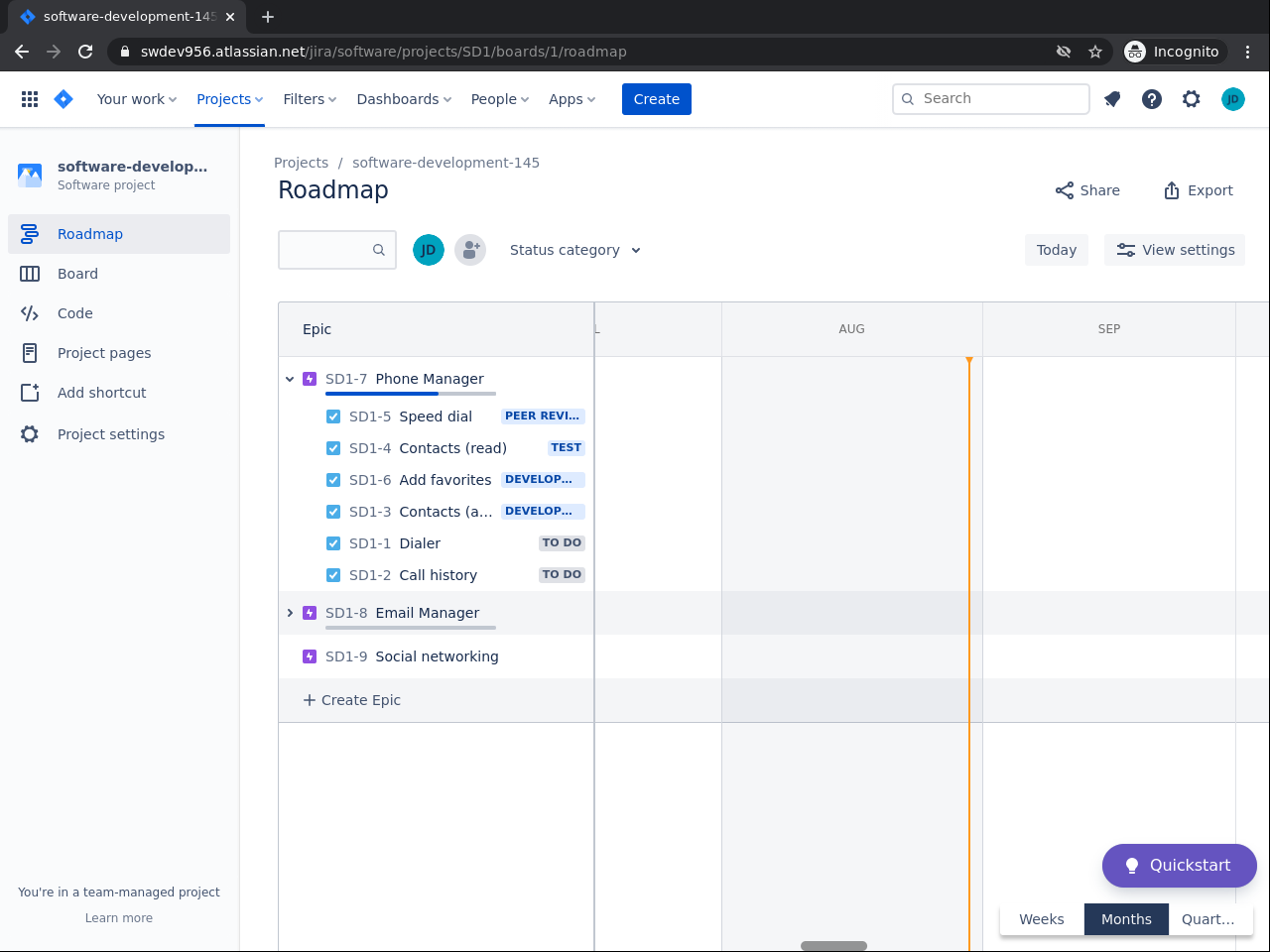
Task: Open the settings gear in top bar
Action: pos(1192,99)
